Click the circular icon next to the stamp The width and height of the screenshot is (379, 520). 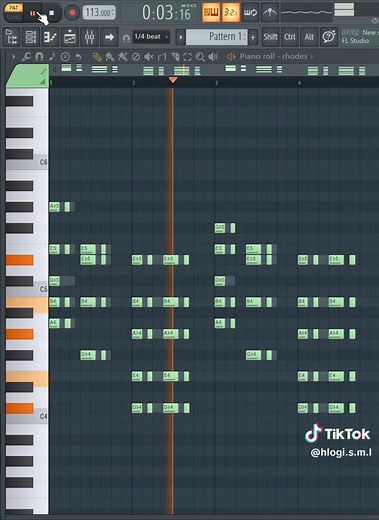click(65, 57)
